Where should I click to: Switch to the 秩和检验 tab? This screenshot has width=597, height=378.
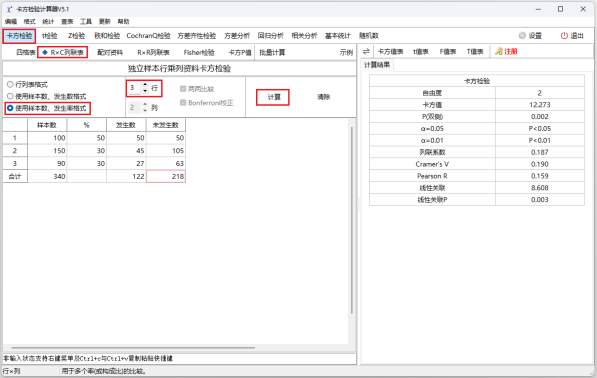click(107, 36)
